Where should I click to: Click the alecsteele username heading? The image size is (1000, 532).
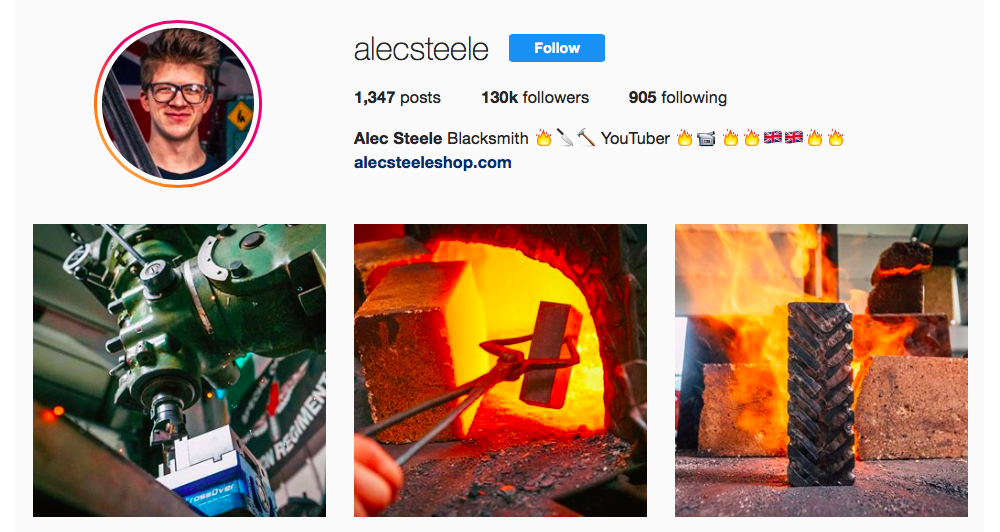421,49
